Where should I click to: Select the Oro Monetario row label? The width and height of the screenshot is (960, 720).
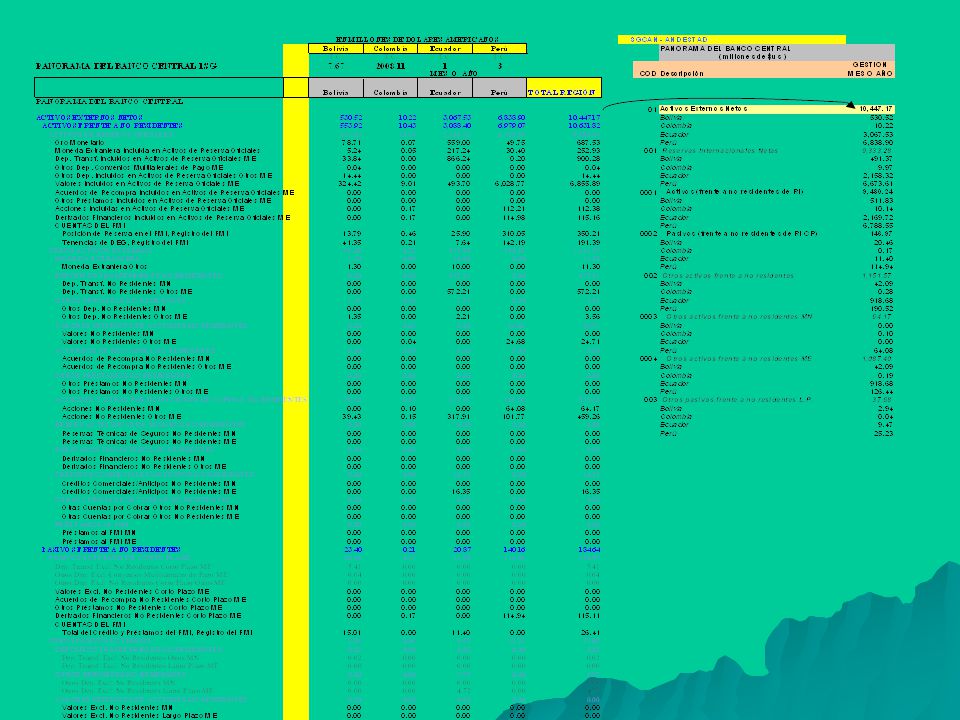[80, 142]
